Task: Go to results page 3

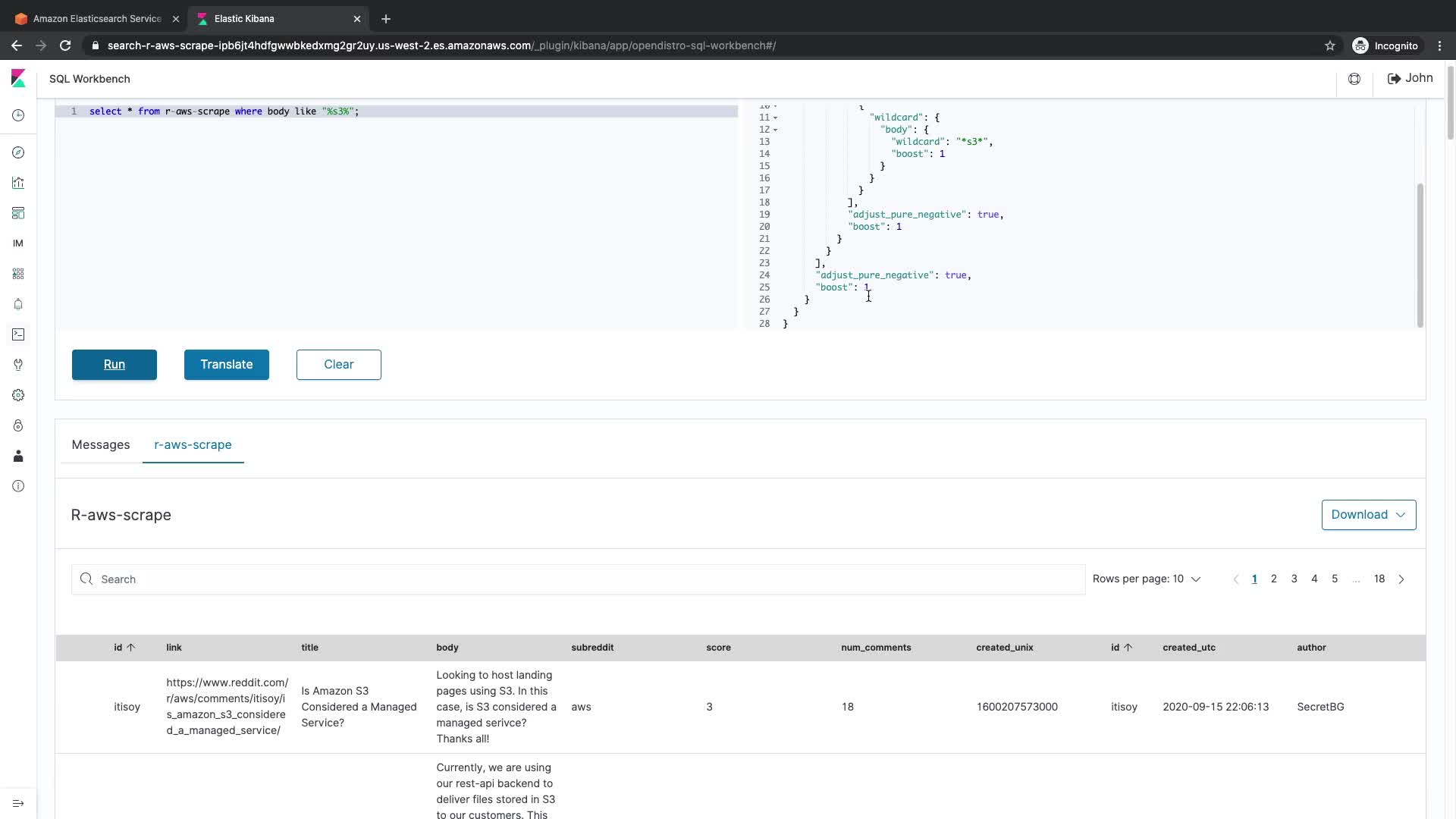Action: (x=1294, y=579)
